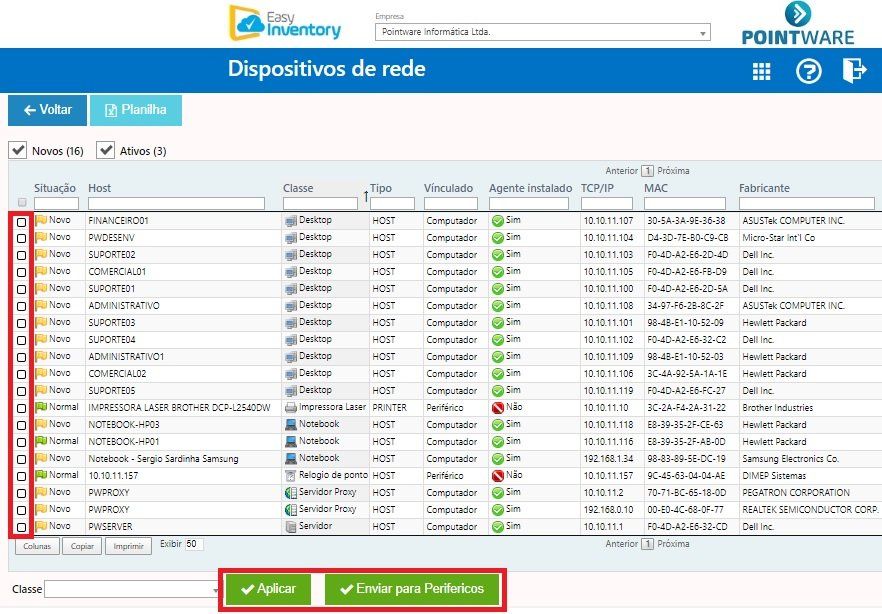Sort by the Situação column header
Screen dimensions: 882x614
(55, 188)
